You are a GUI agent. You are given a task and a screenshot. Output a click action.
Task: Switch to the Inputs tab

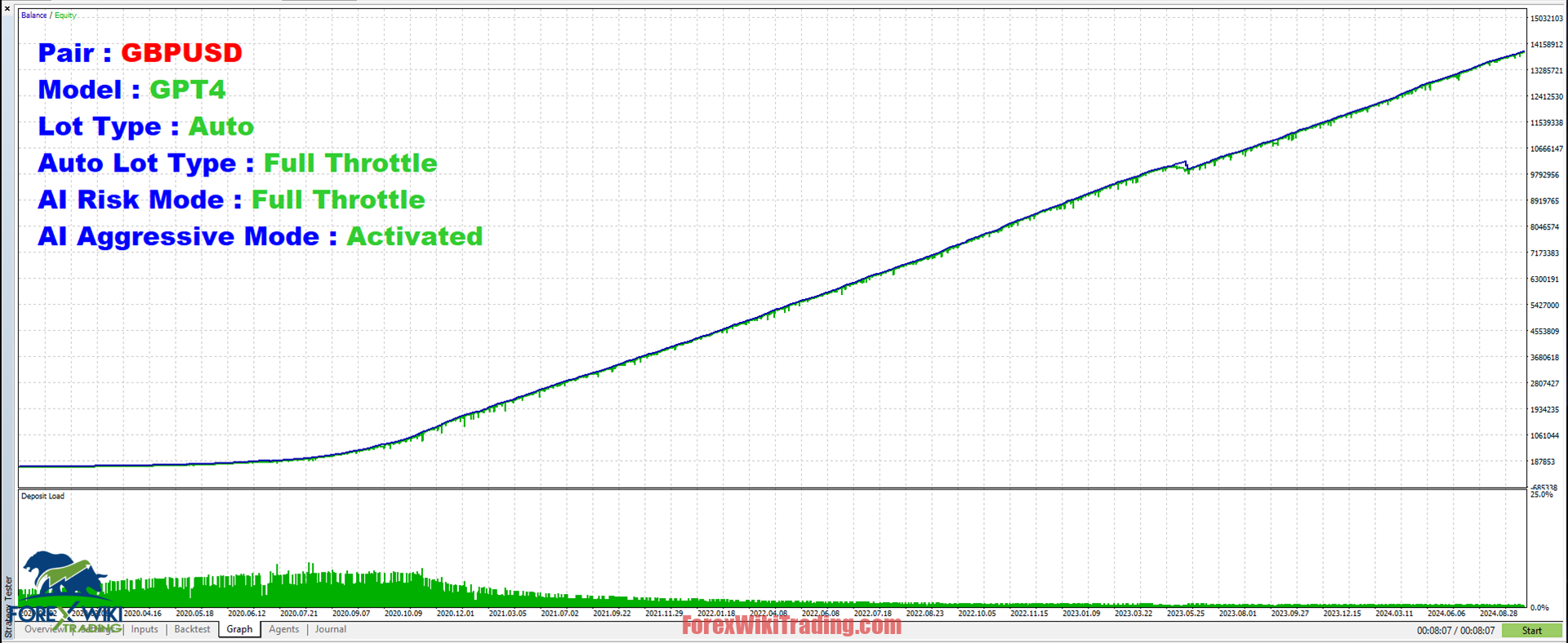pos(145,629)
